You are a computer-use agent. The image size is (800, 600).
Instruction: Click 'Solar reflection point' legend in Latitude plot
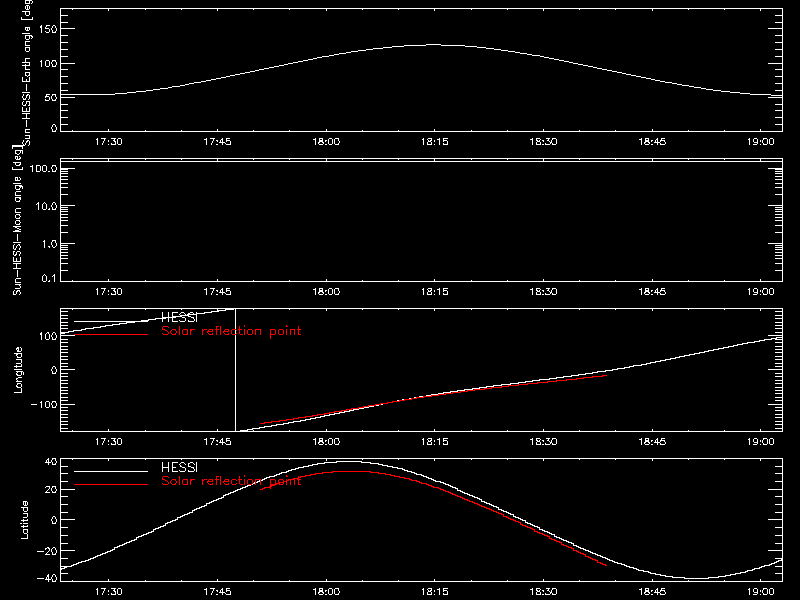tap(231, 481)
